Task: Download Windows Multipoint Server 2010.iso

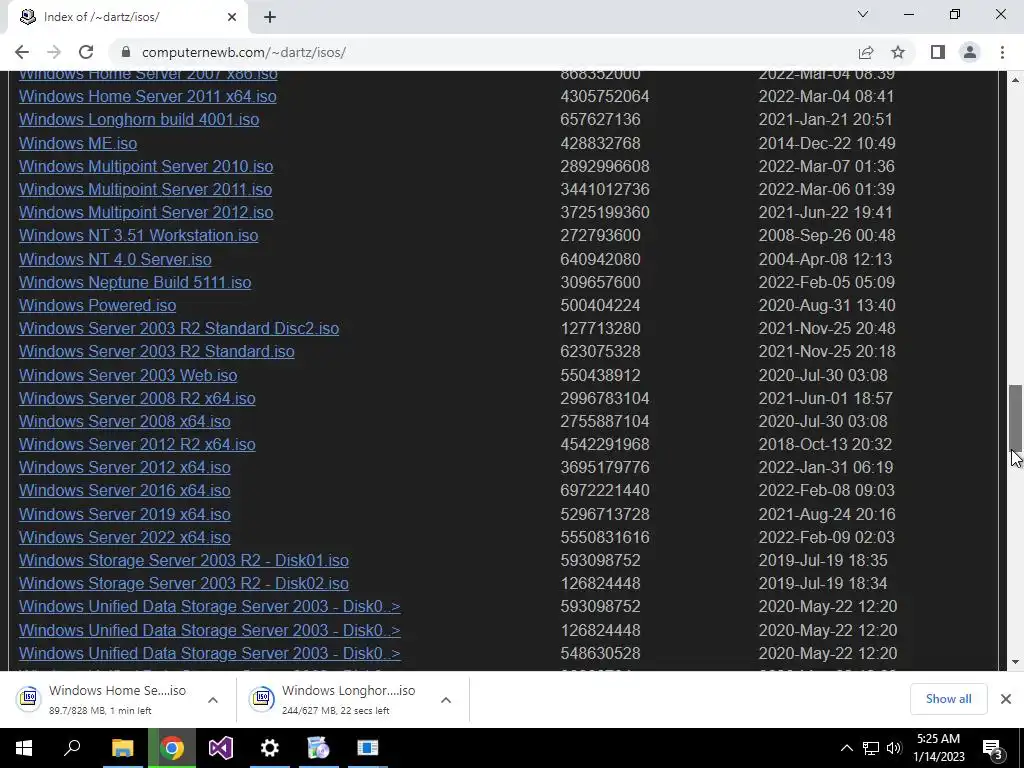Action: (x=146, y=167)
